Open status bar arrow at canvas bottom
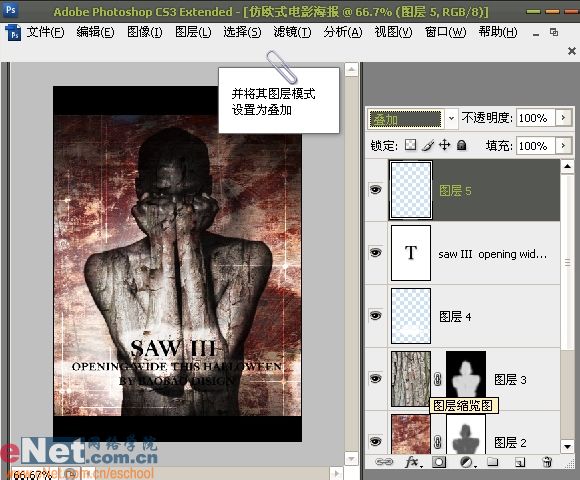 (x=336, y=473)
